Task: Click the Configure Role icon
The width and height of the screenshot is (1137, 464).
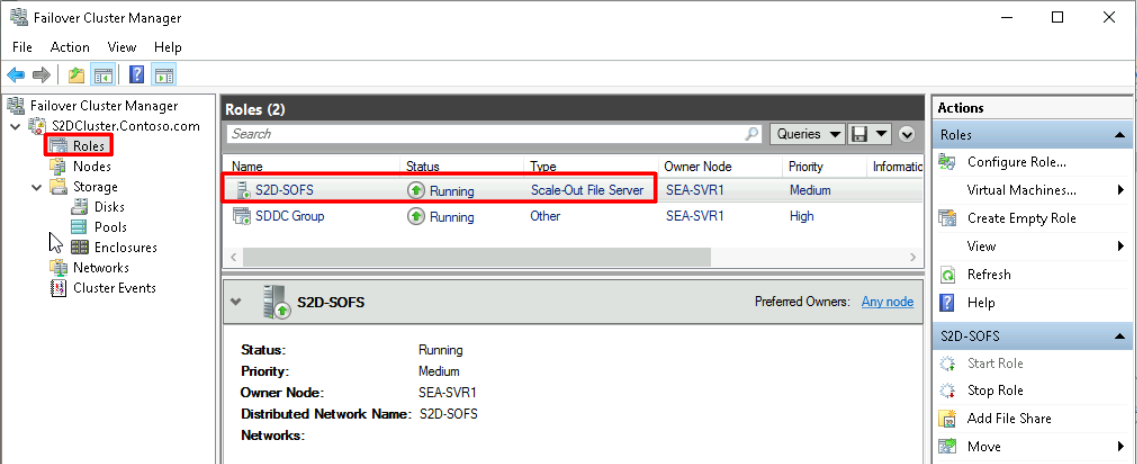Action: click(947, 162)
